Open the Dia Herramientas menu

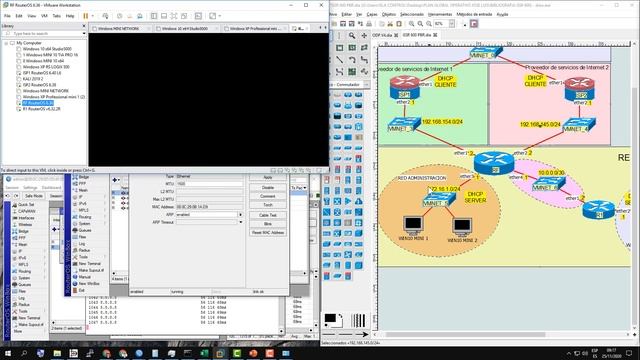pyautogui.click(x=440, y=14)
